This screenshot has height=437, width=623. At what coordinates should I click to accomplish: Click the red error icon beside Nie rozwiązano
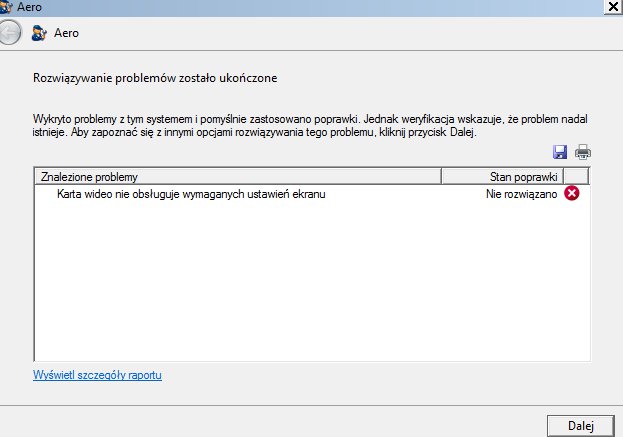click(571, 193)
